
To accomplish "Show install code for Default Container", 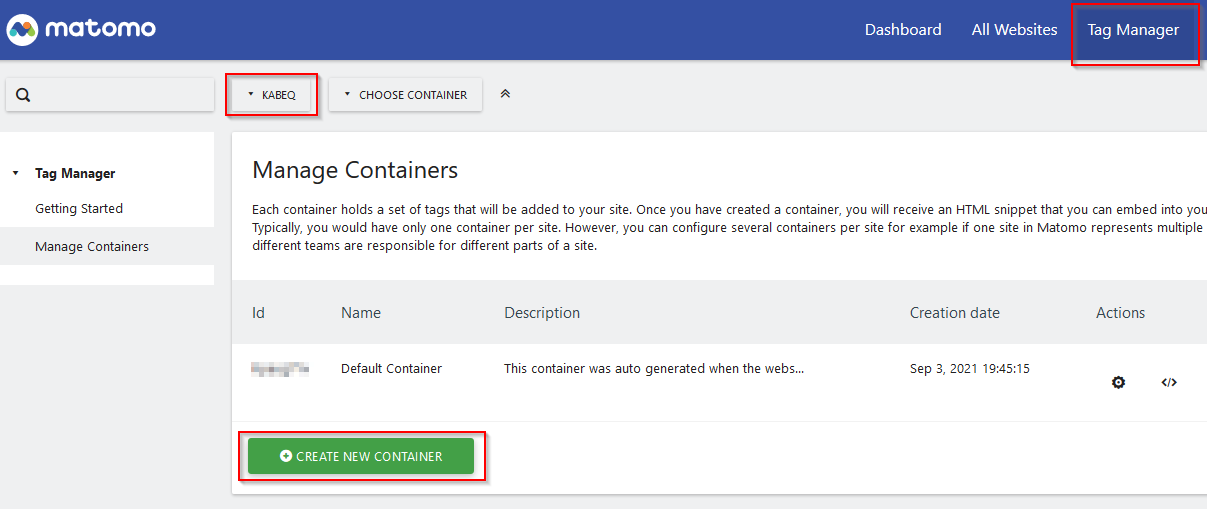I will click(1168, 382).
